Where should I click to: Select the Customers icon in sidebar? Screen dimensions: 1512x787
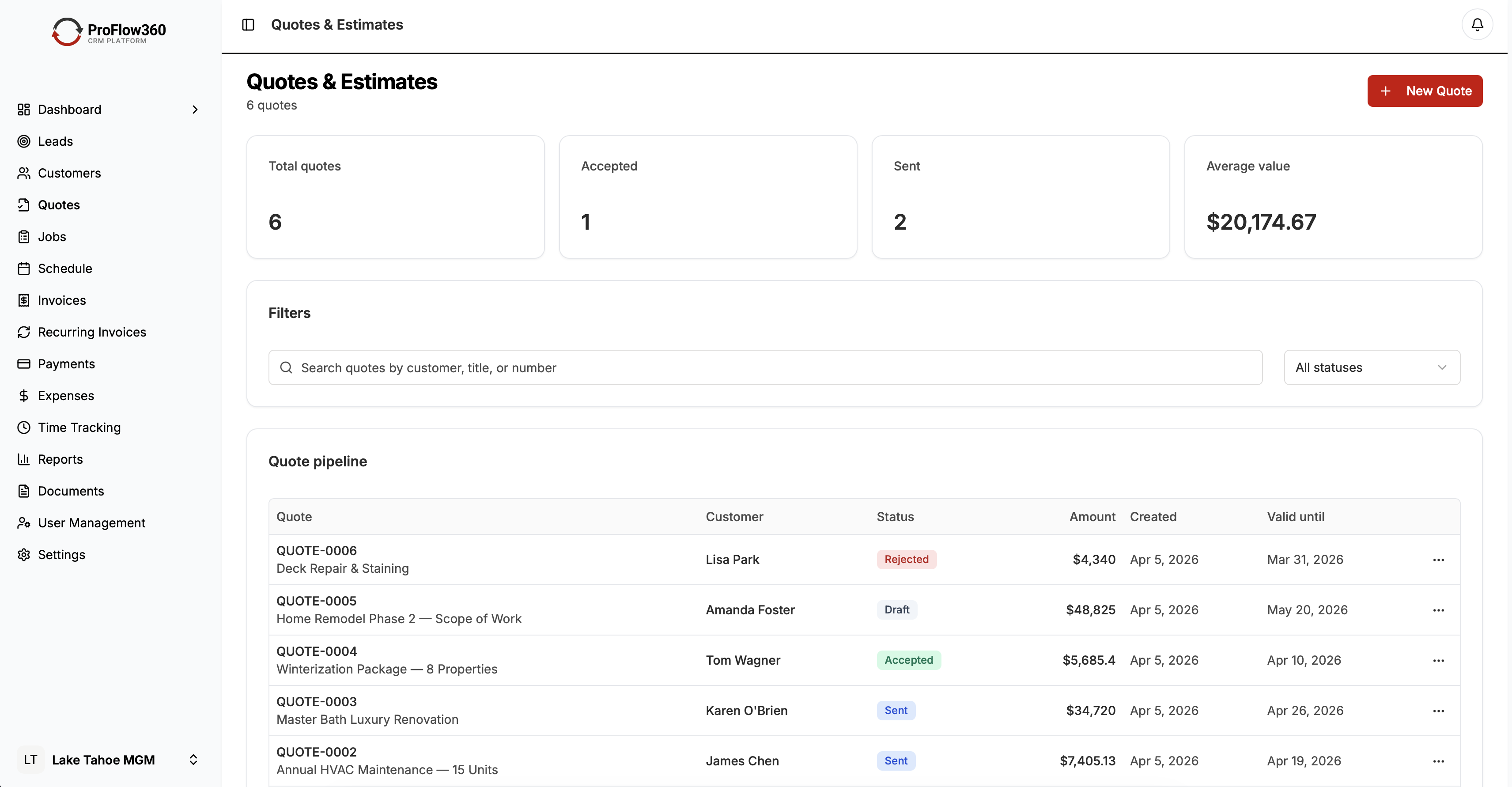(x=24, y=173)
